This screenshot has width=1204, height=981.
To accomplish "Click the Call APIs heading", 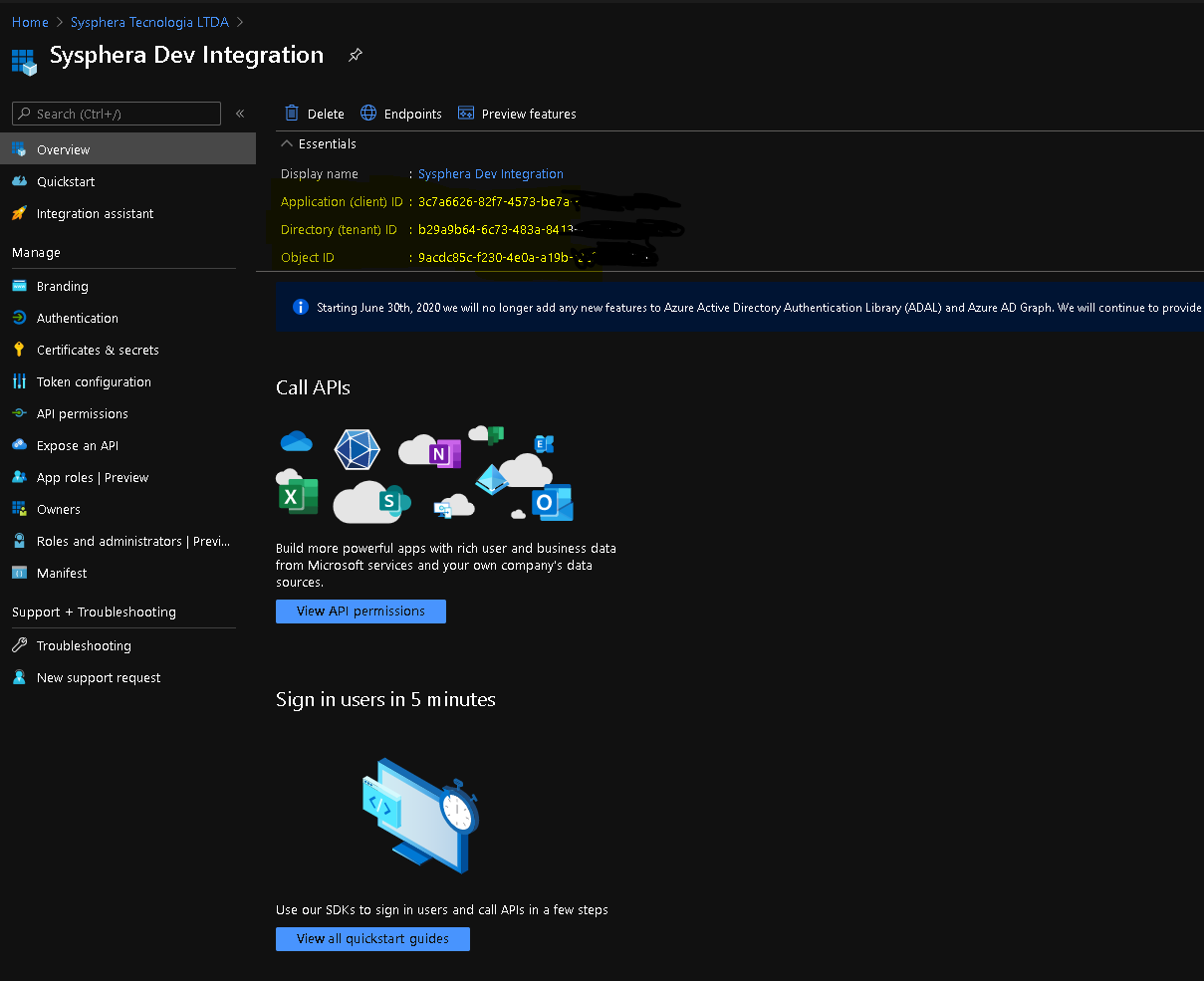I will [313, 387].
